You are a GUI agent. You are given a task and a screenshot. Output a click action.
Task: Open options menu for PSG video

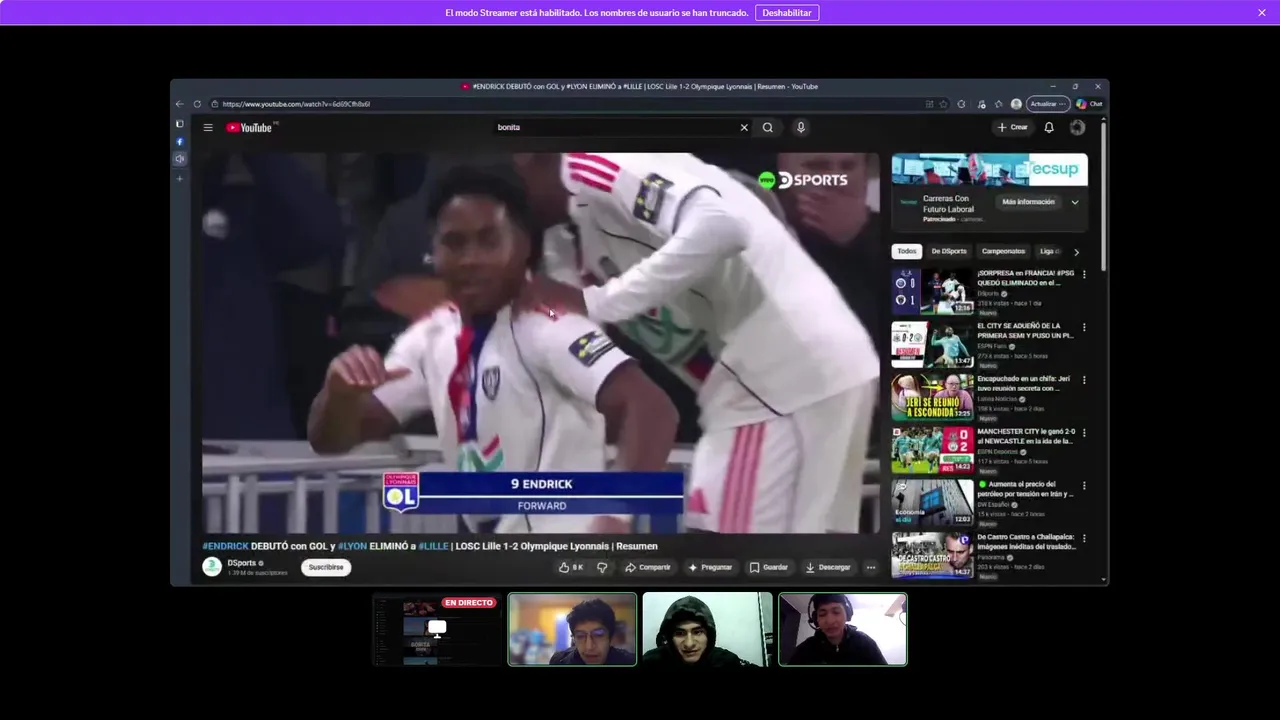tap(1084, 274)
